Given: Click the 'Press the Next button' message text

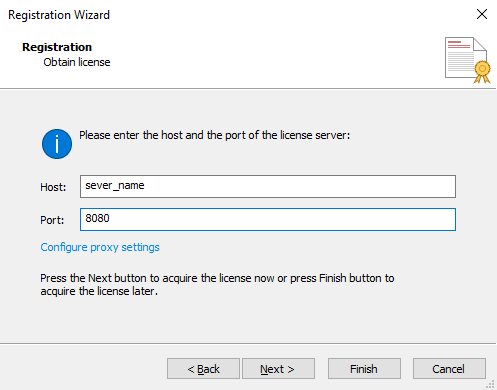Looking at the screenshot, I should tap(217, 285).
